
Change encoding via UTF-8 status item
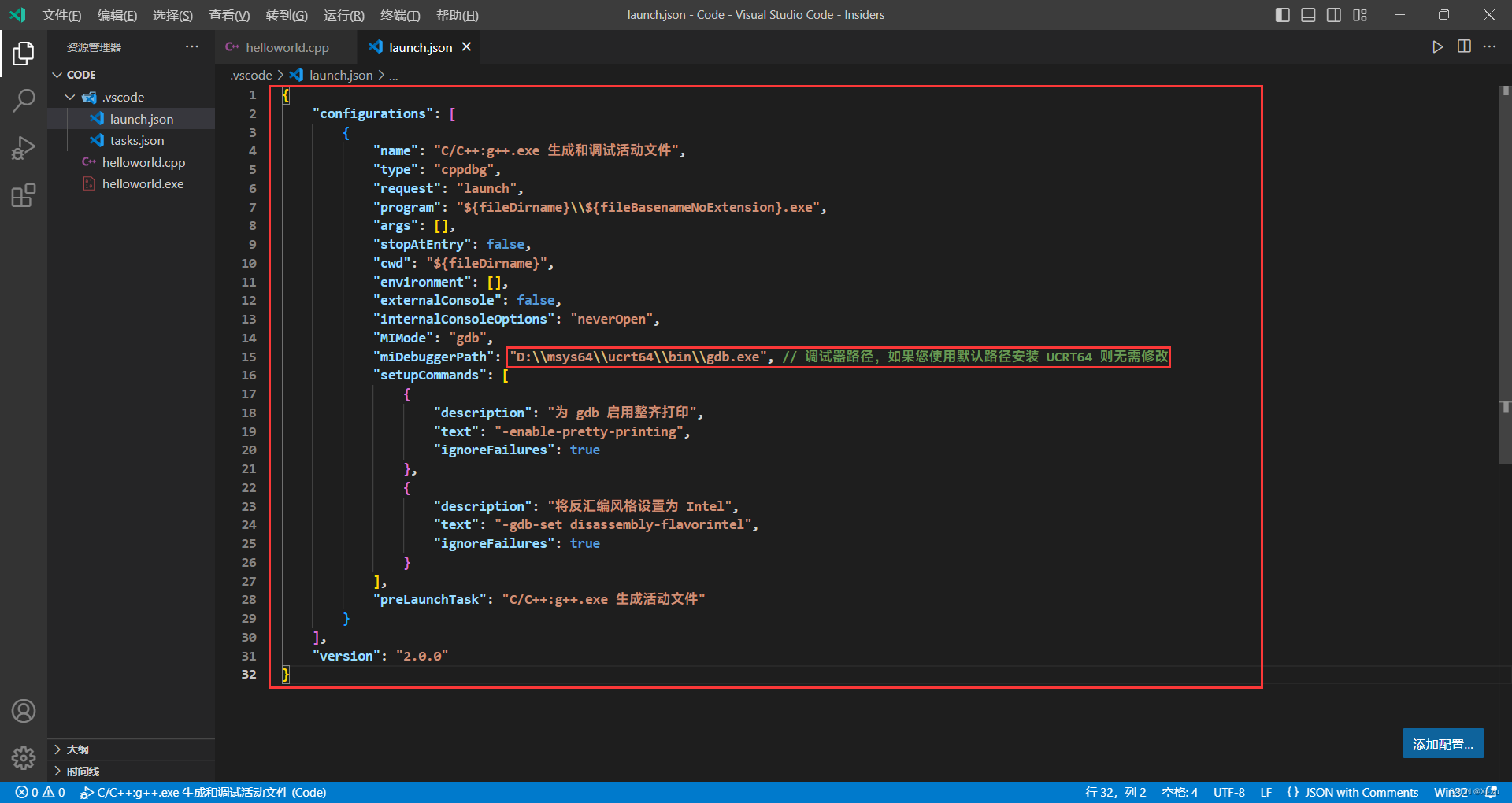[1229, 792]
